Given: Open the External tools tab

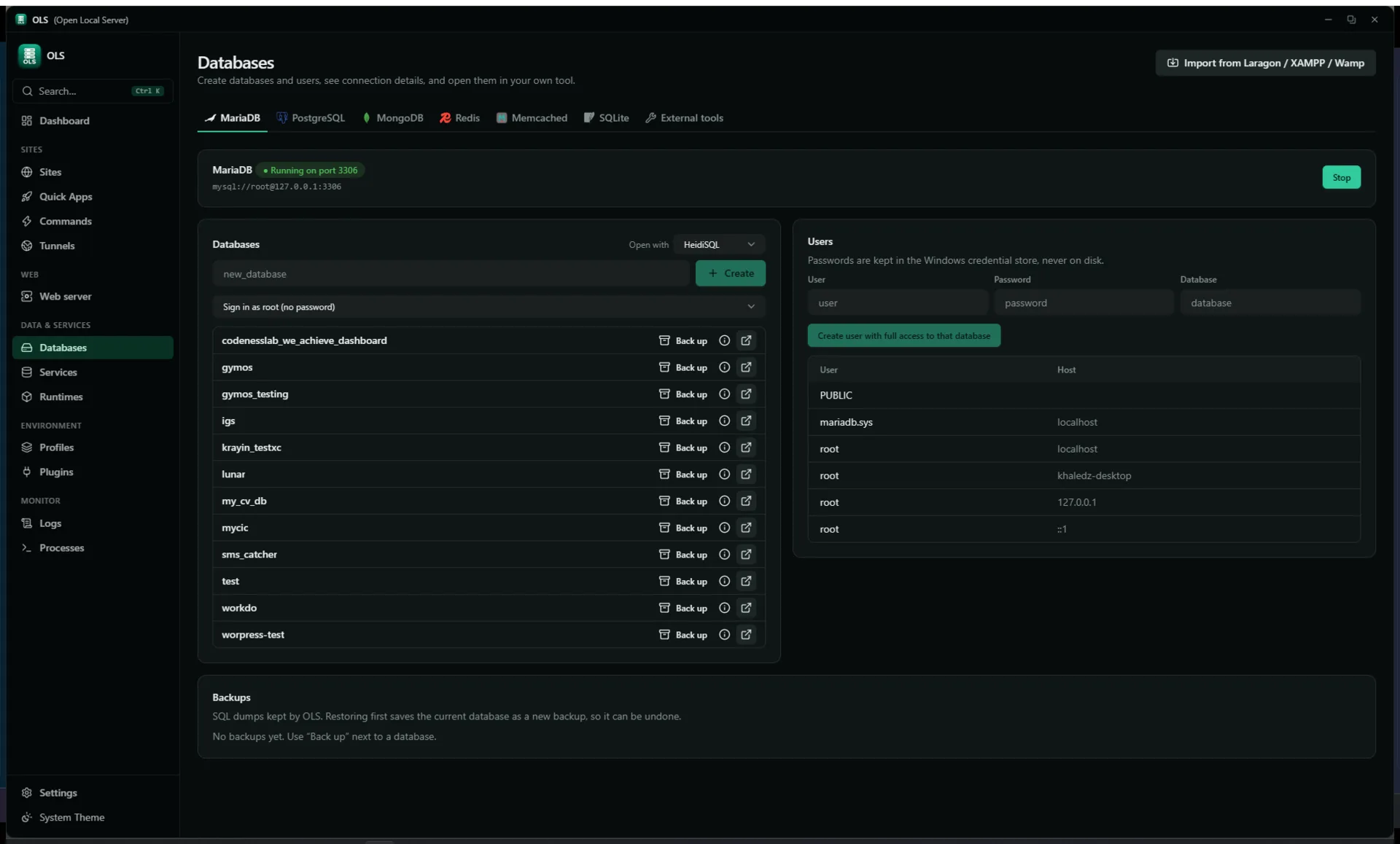Looking at the screenshot, I should [x=685, y=118].
